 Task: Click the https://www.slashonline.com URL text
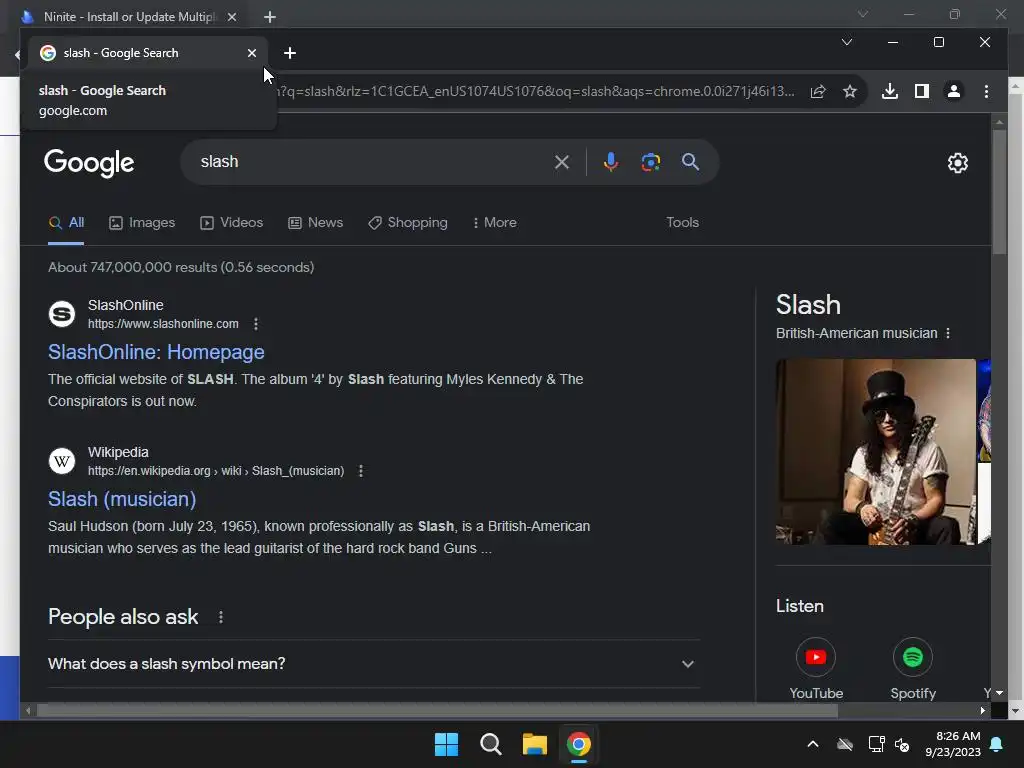click(163, 324)
